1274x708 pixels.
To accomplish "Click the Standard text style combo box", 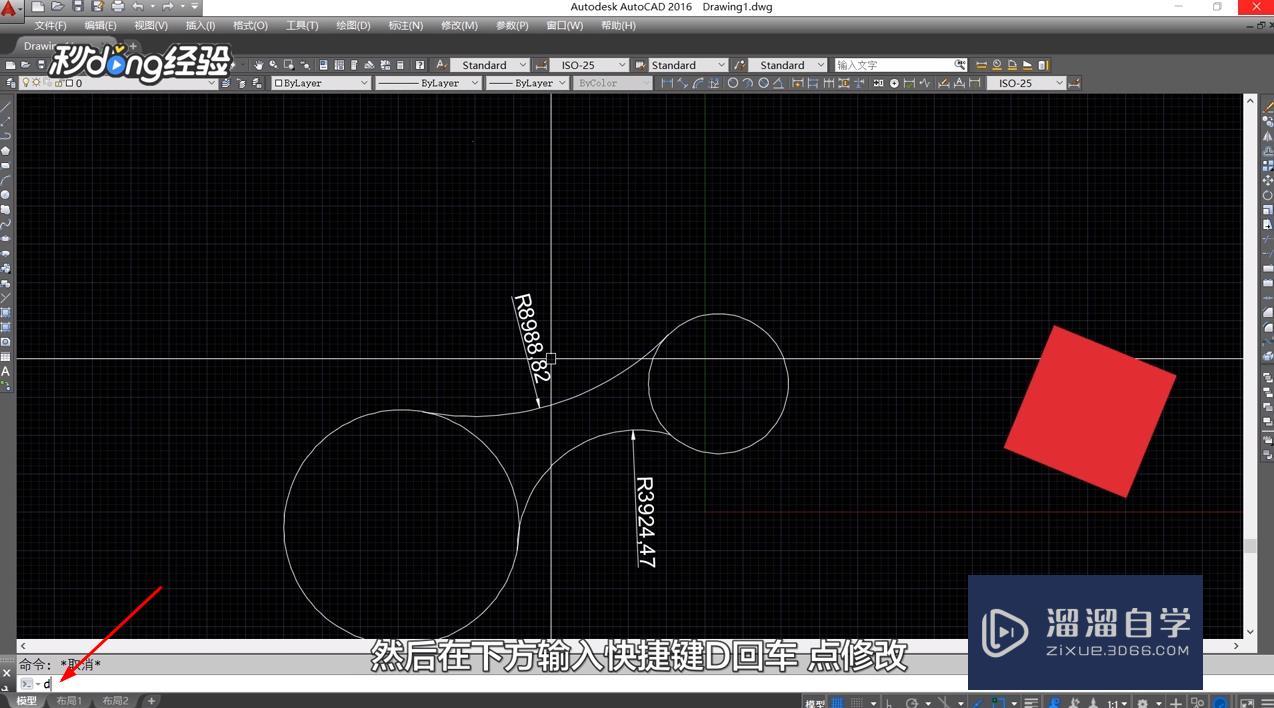I will coord(490,64).
